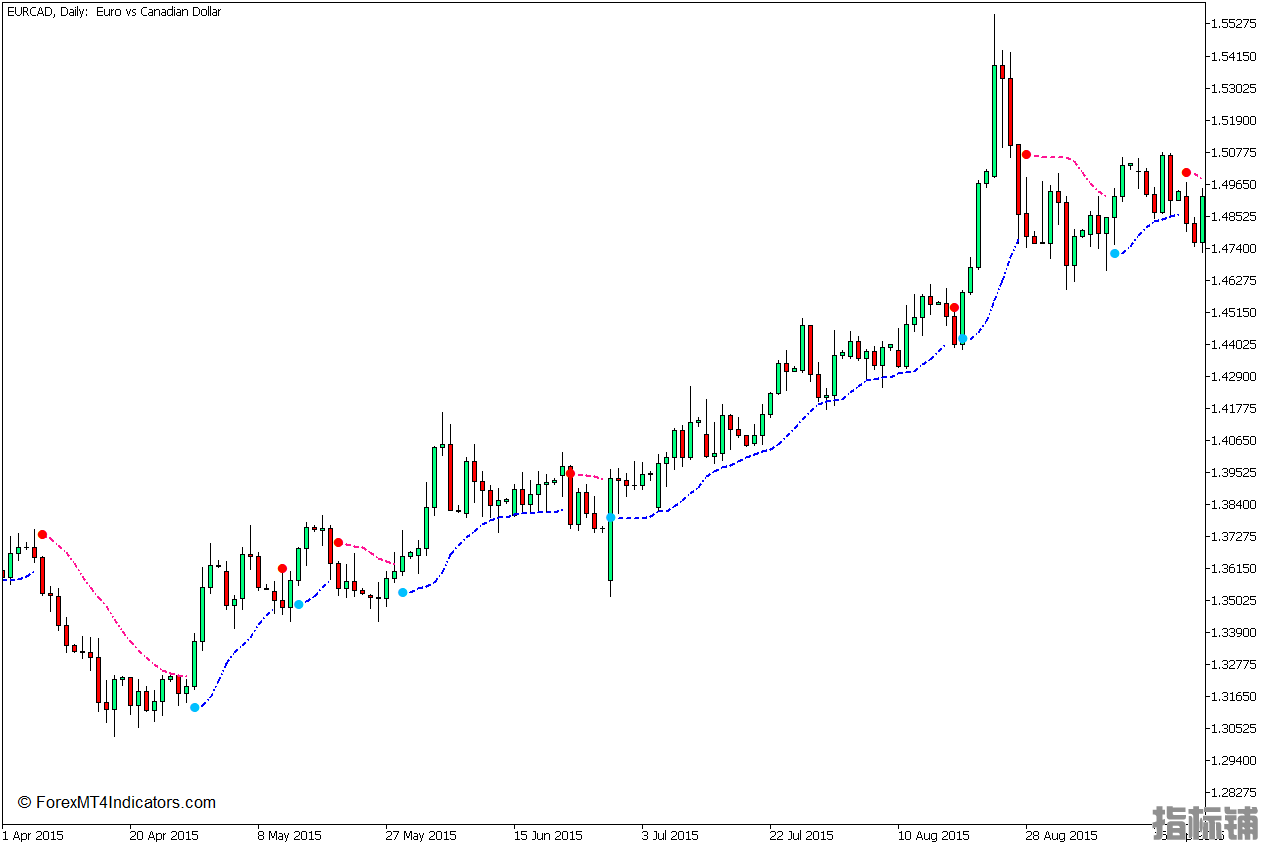Select the 1.28275 price axis label
The height and width of the screenshot is (848, 1275).
[x=1232, y=793]
